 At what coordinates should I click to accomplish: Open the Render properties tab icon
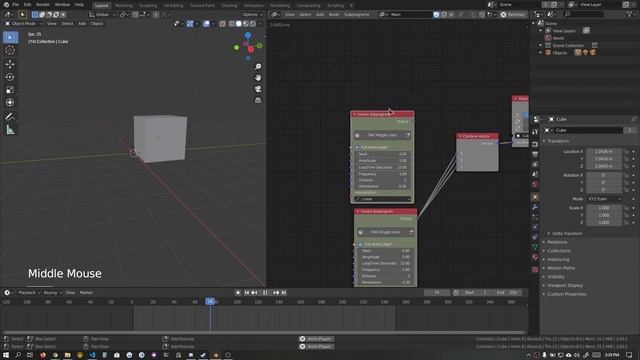point(535,144)
